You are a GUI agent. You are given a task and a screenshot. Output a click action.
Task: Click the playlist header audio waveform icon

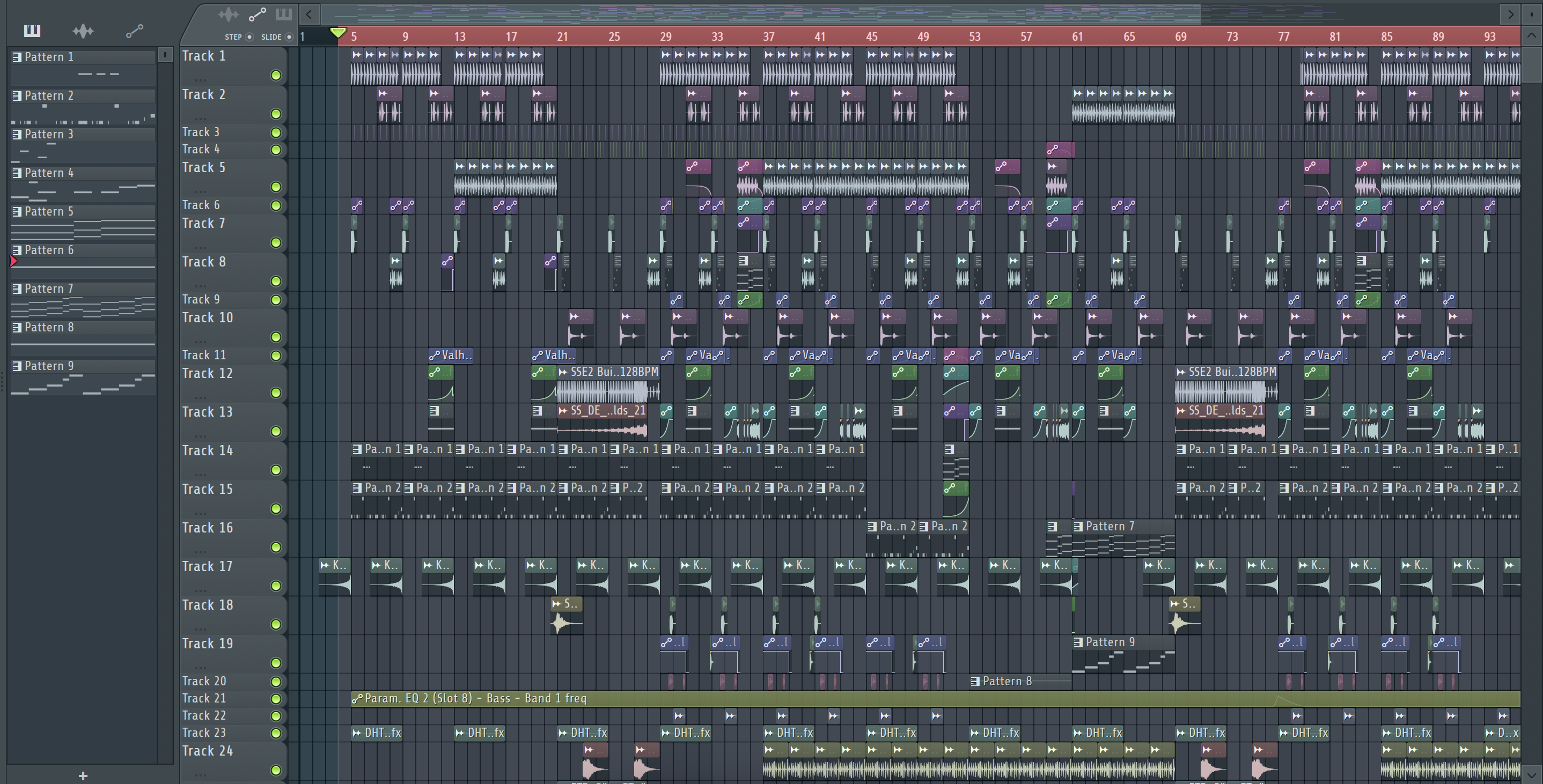click(x=228, y=14)
